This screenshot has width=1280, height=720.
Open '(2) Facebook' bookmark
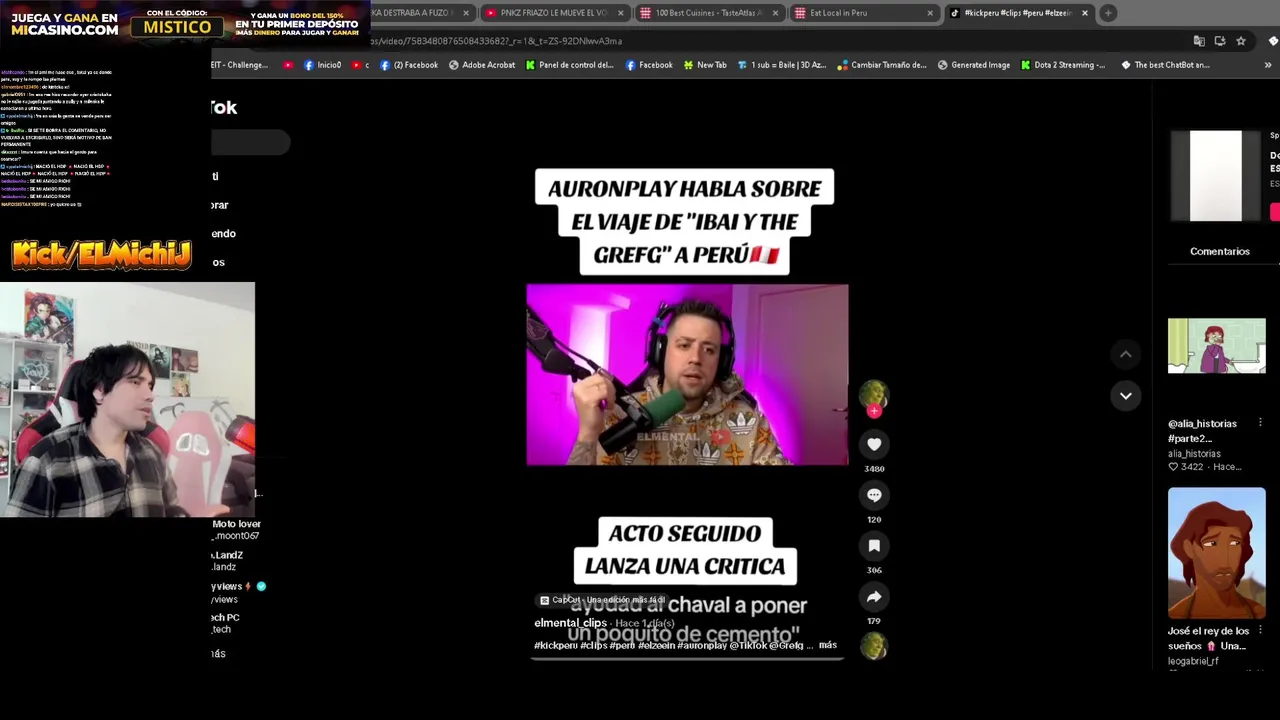click(x=409, y=65)
